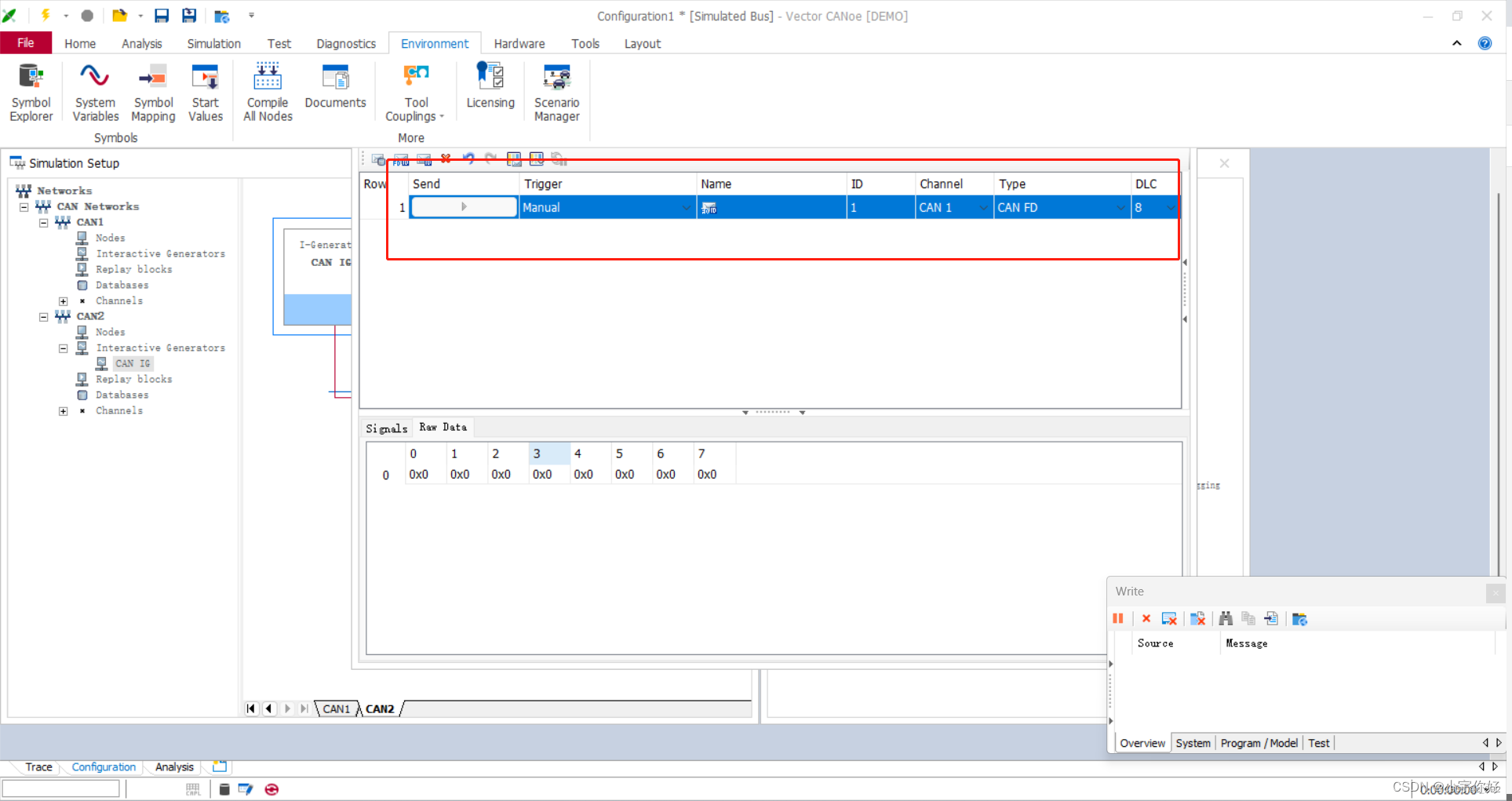
Task: Open the Channel dropdown showing CAN 1
Action: click(x=983, y=208)
